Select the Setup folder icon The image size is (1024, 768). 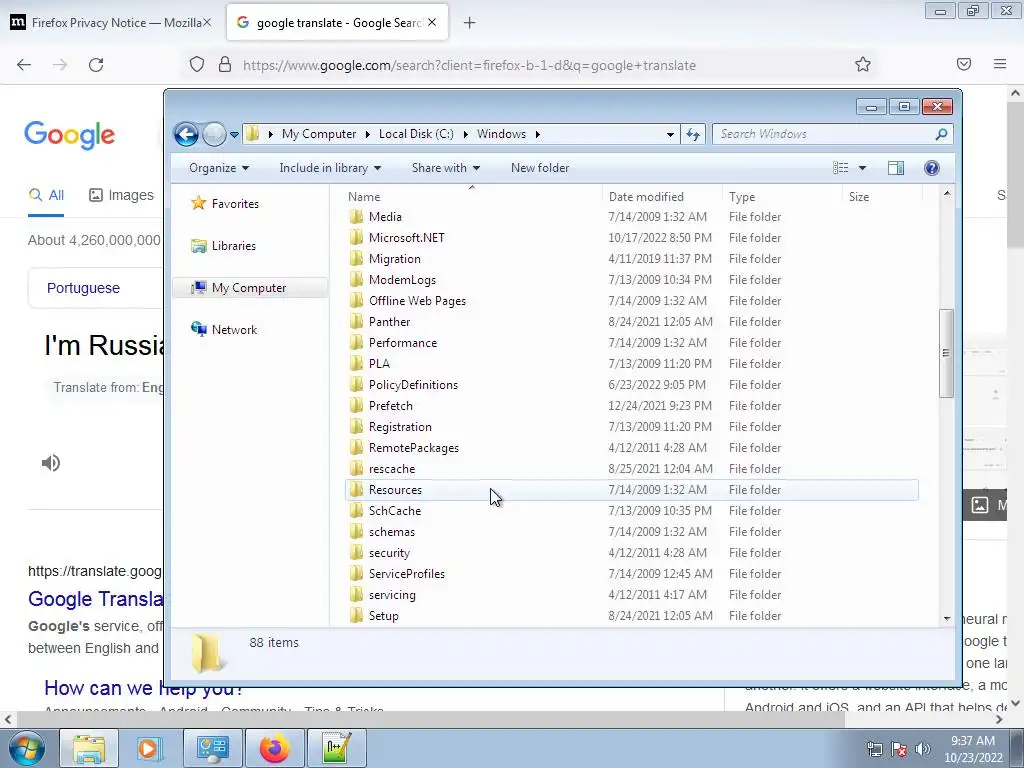(356, 616)
